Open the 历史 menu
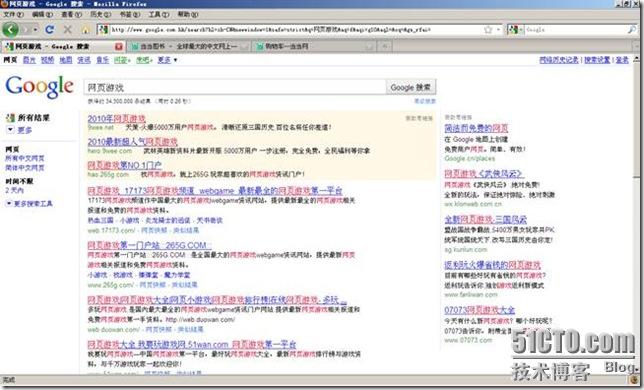The height and width of the screenshot is (390, 644). (101, 14)
